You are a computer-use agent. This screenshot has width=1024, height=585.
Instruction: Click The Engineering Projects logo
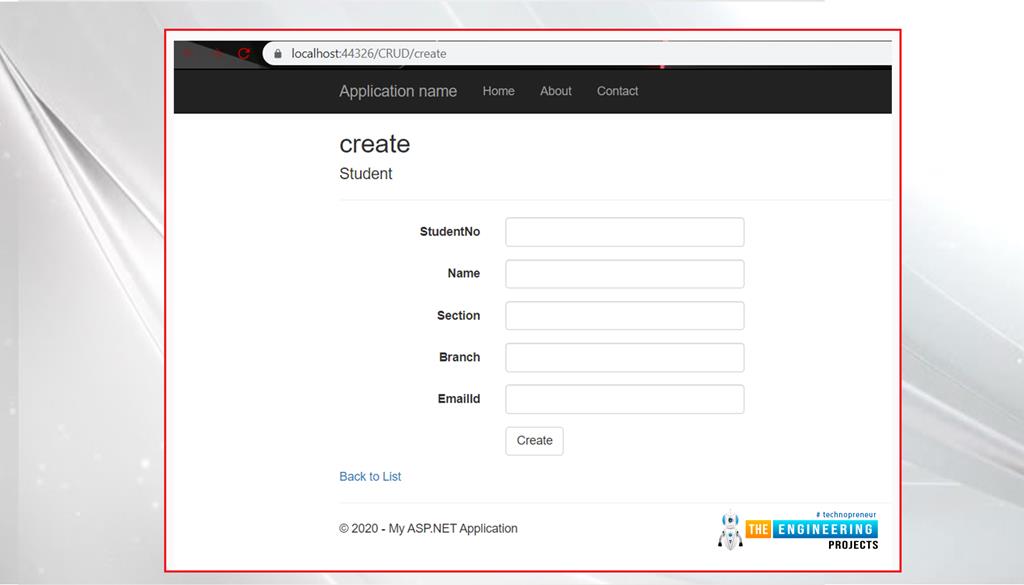(798, 530)
